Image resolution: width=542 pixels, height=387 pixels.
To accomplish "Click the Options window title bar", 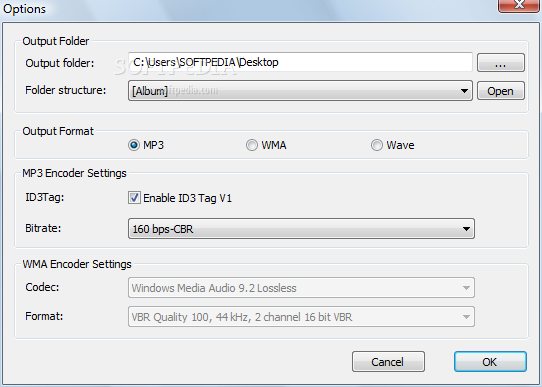I will point(249,10).
